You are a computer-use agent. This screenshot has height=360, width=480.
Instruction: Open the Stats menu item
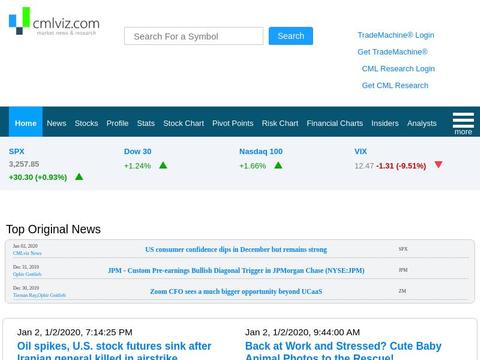click(146, 123)
